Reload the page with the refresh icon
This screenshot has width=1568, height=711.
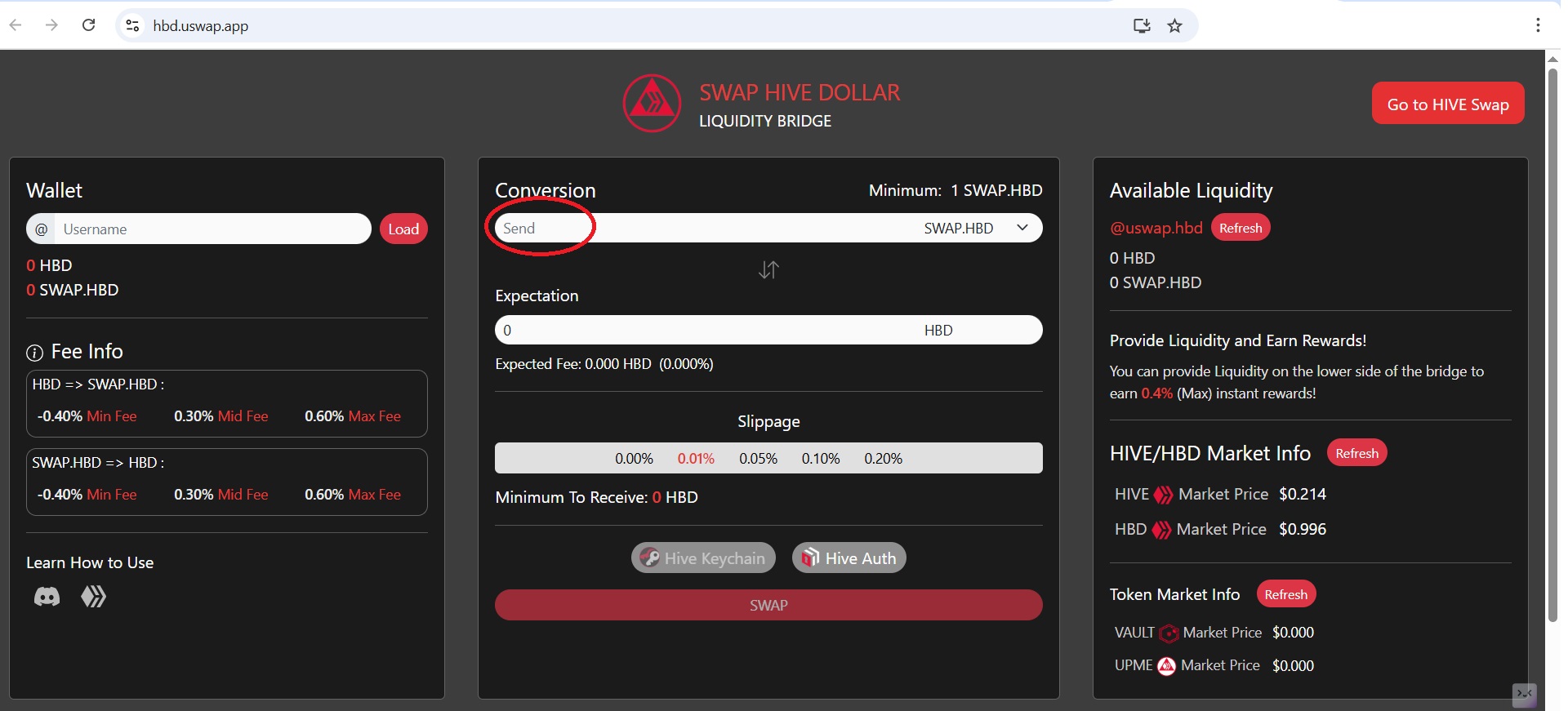click(x=89, y=25)
